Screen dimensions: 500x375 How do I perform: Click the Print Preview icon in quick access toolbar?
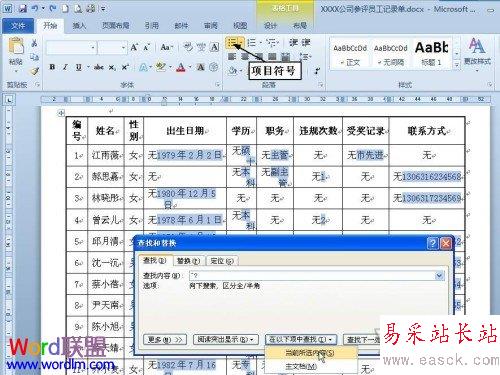pos(78,9)
